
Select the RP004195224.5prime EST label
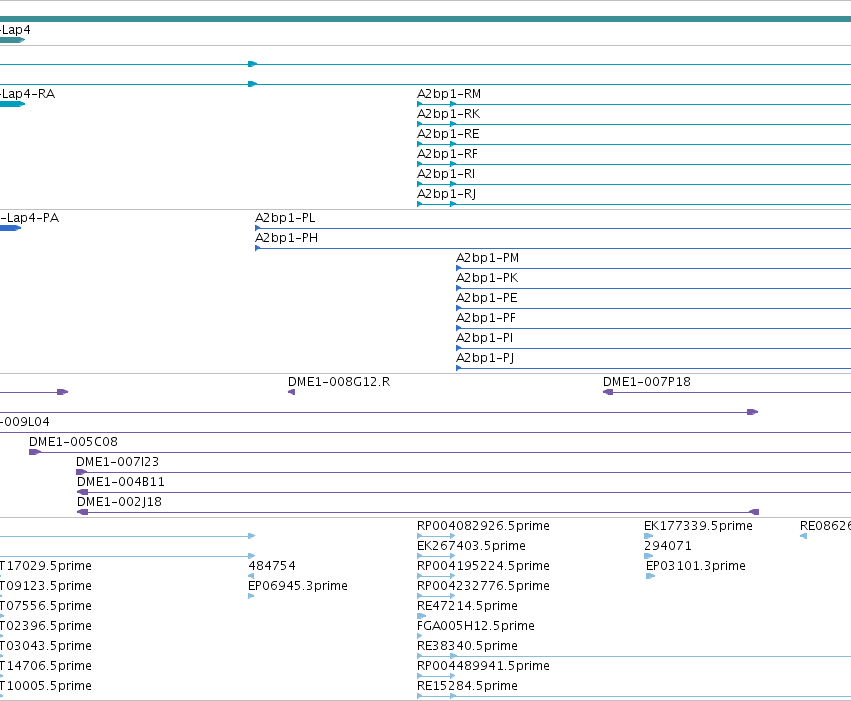point(483,566)
